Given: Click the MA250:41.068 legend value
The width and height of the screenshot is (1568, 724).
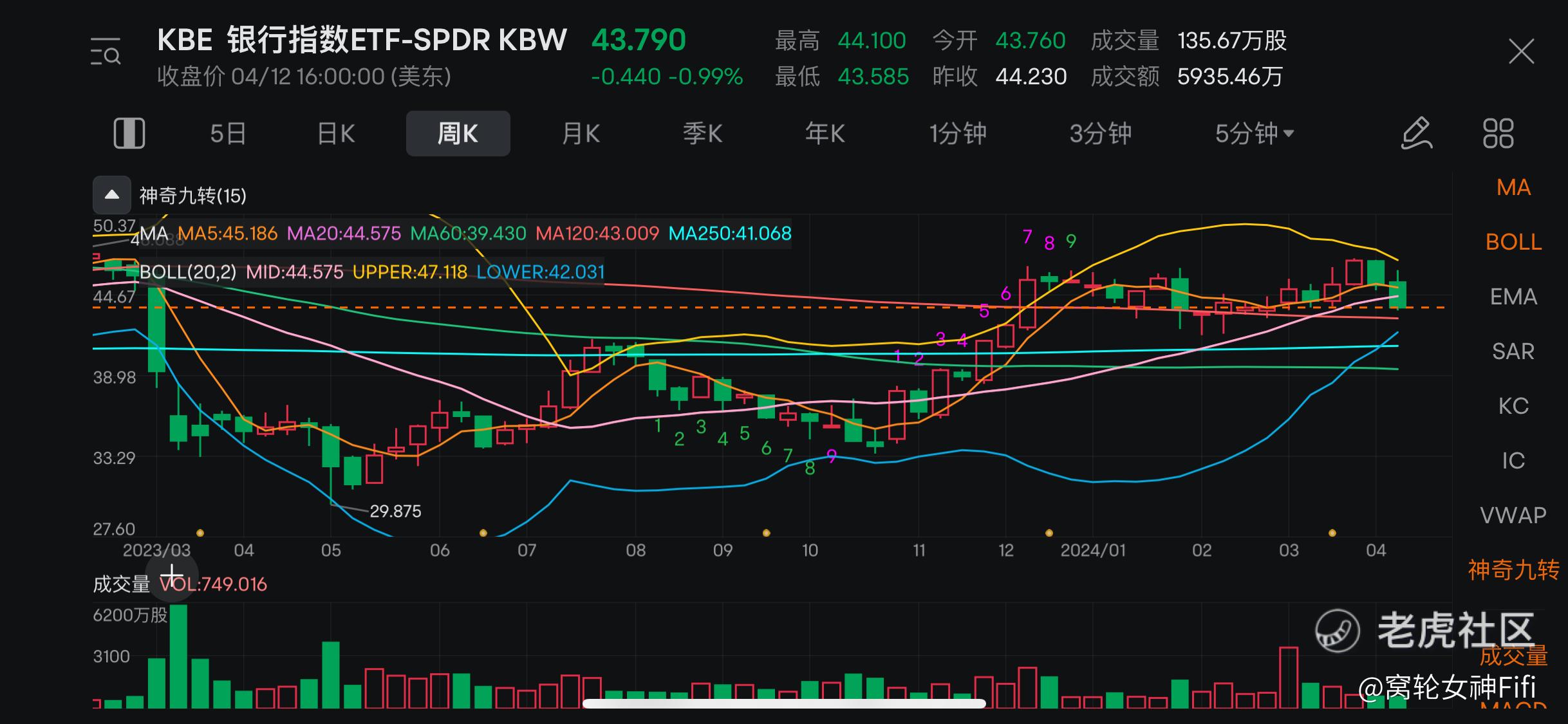Looking at the screenshot, I should [x=730, y=233].
